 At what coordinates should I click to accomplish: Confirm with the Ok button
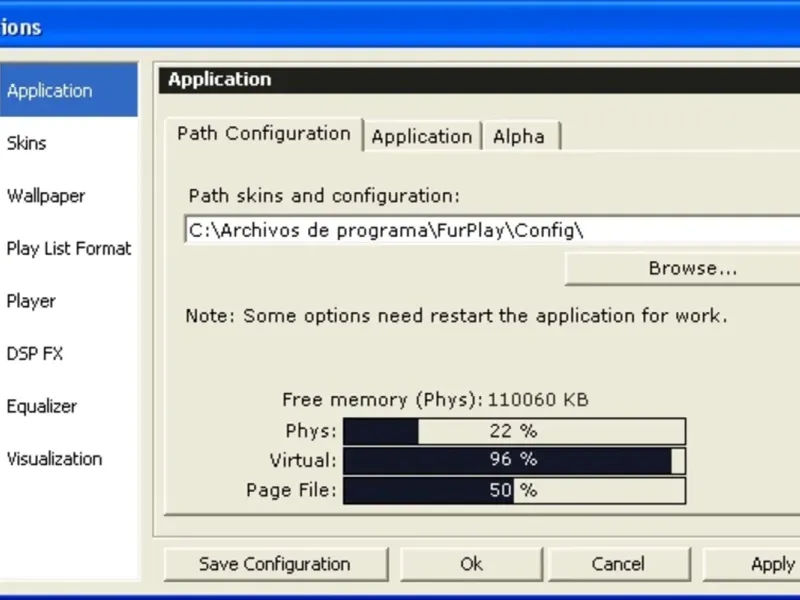(471, 564)
